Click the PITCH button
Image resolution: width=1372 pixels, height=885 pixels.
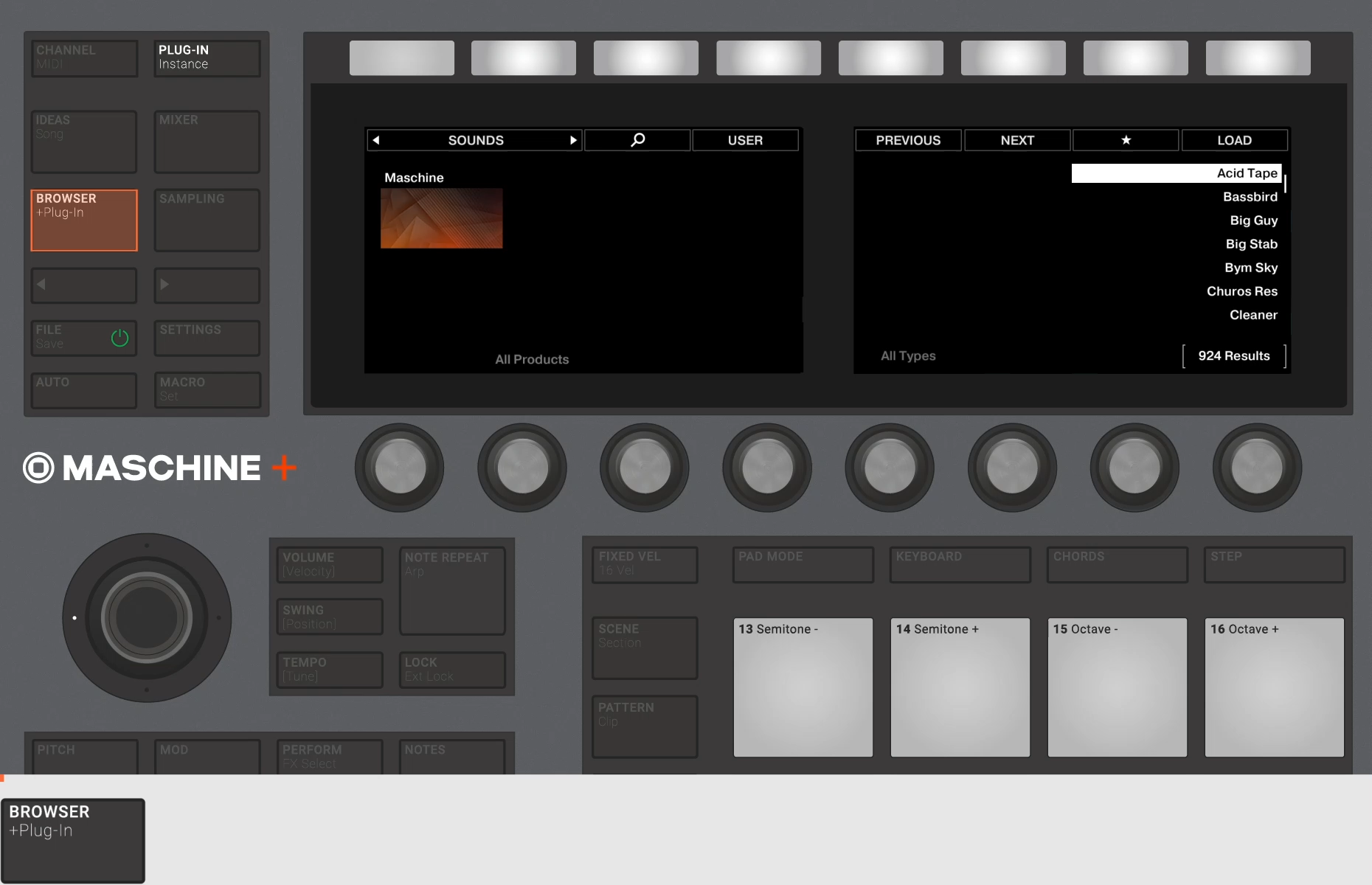tap(84, 757)
